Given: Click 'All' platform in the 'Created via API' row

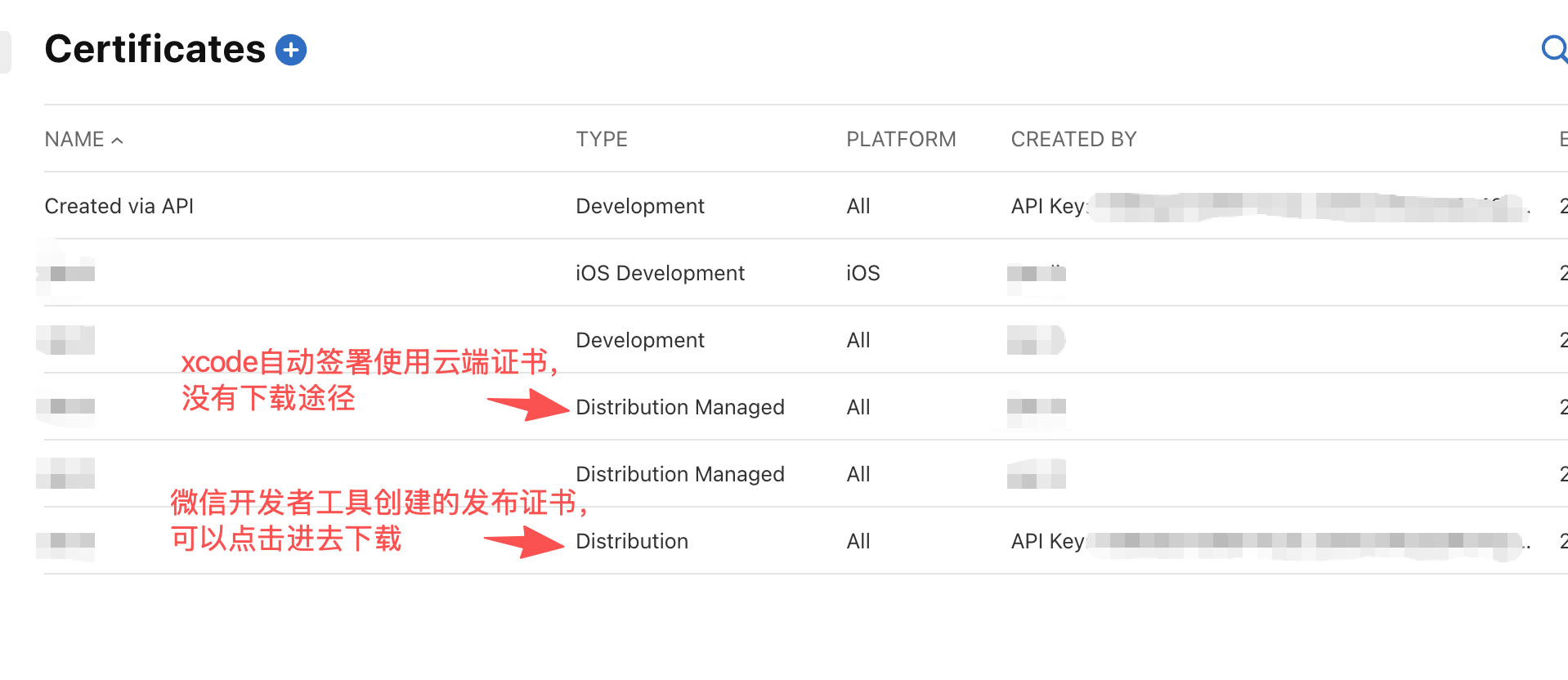Looking at the screenshot, I should pos(858,206).
